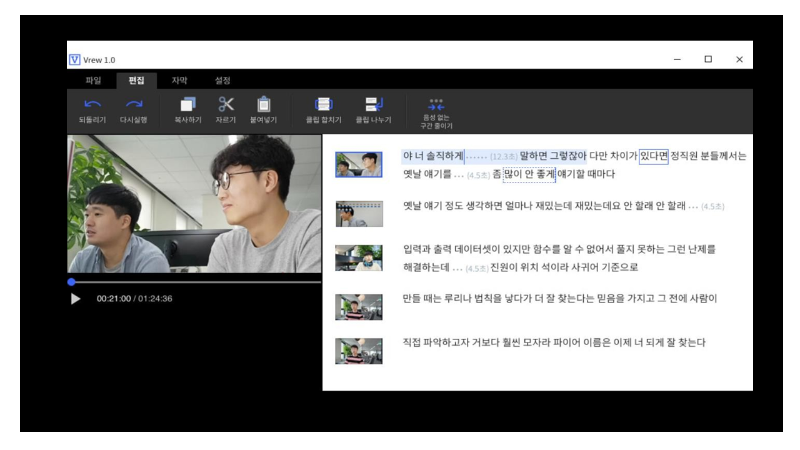Shorten silent sections (음성 없는 구간 줄이기)

click(x=436, y=106)
